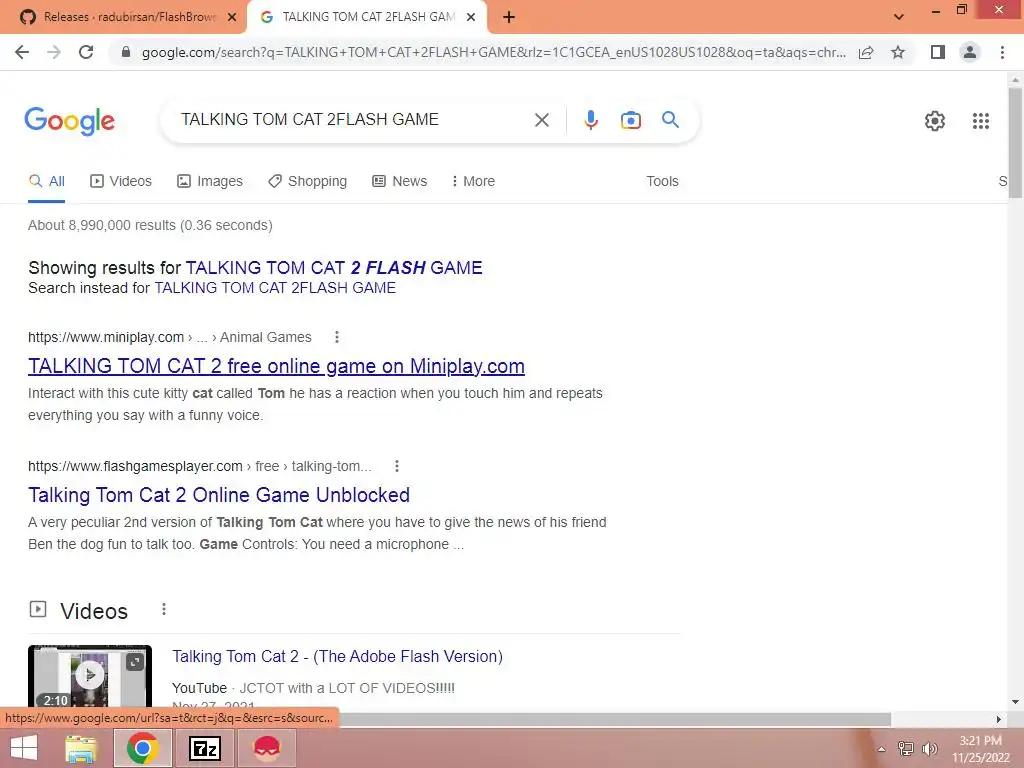Open the Windows Start menu

(x=24, y=748)
